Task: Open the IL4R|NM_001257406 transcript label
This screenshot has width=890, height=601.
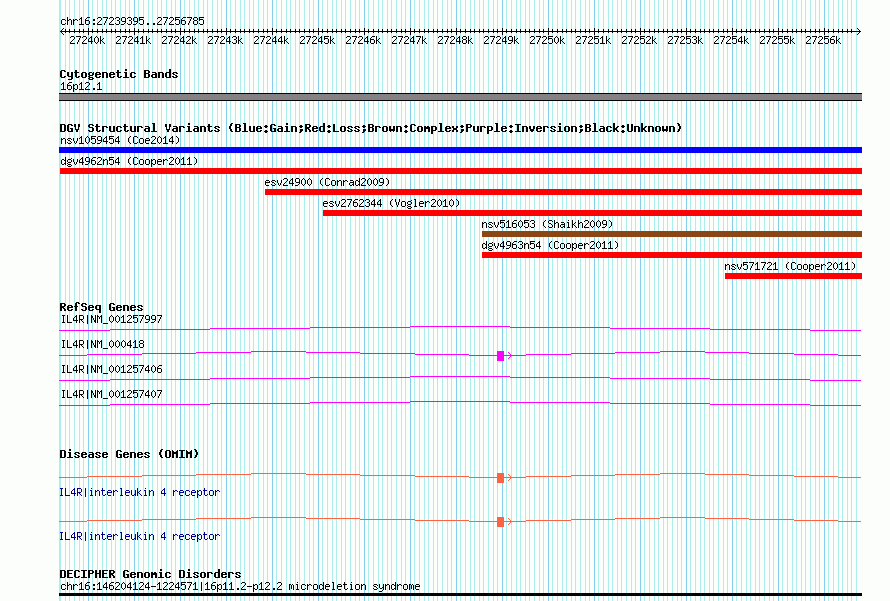Action: 111,369
